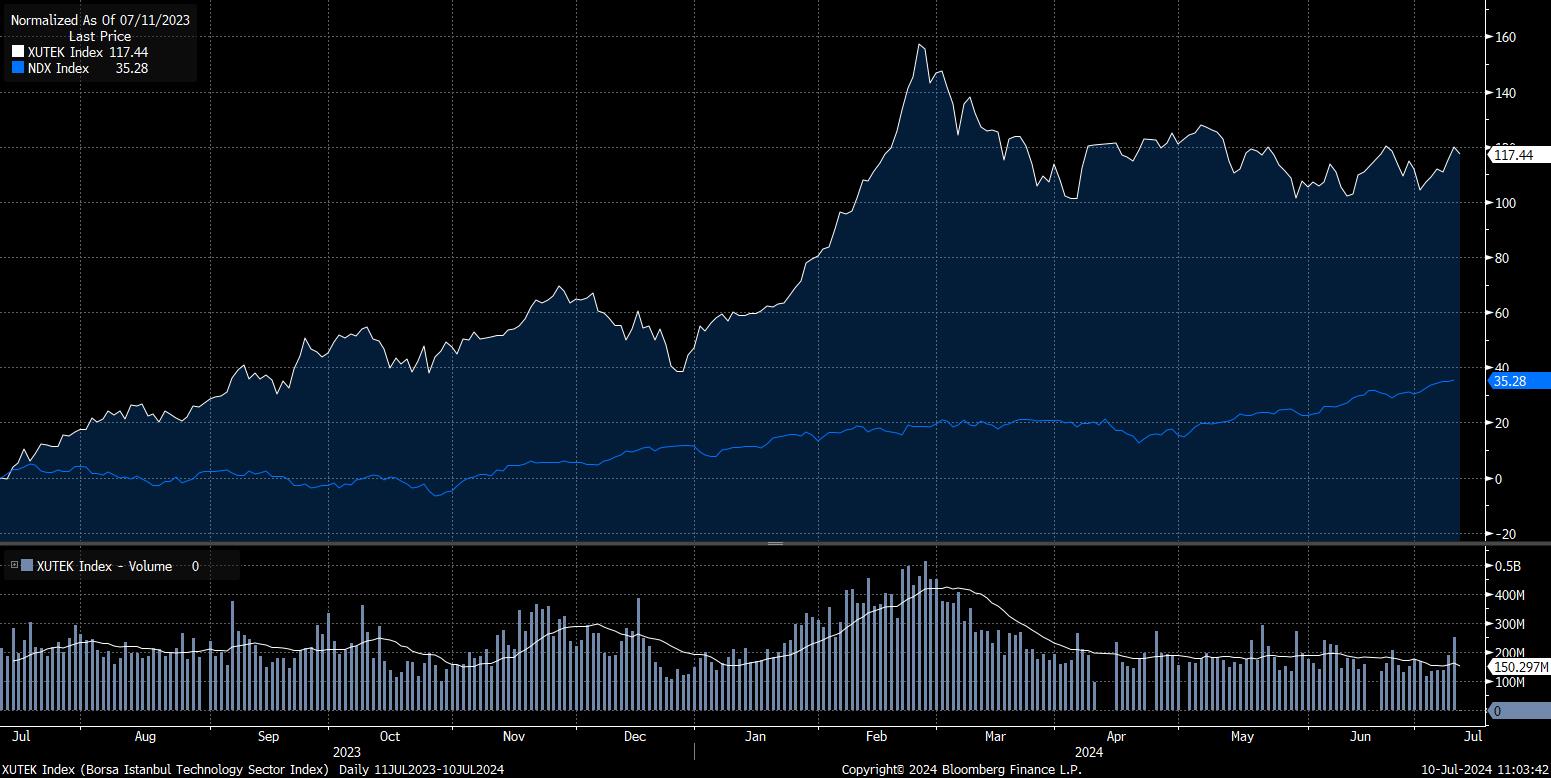Click the 150.297M volume average tag
1551x778 pixels.
[x=1519, y=667]
